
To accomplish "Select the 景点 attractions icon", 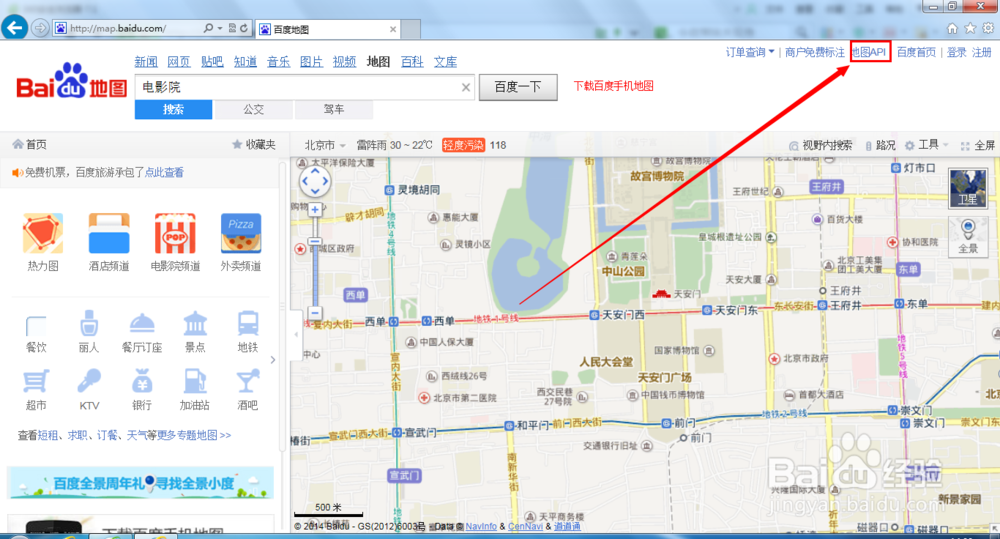I will click(195, 323).
